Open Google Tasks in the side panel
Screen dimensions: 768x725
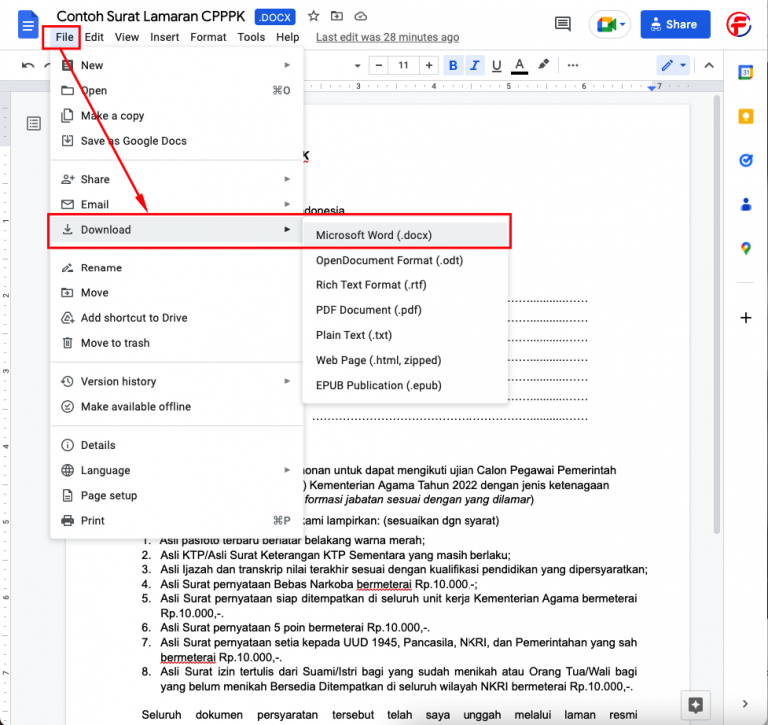pos(745,160)
